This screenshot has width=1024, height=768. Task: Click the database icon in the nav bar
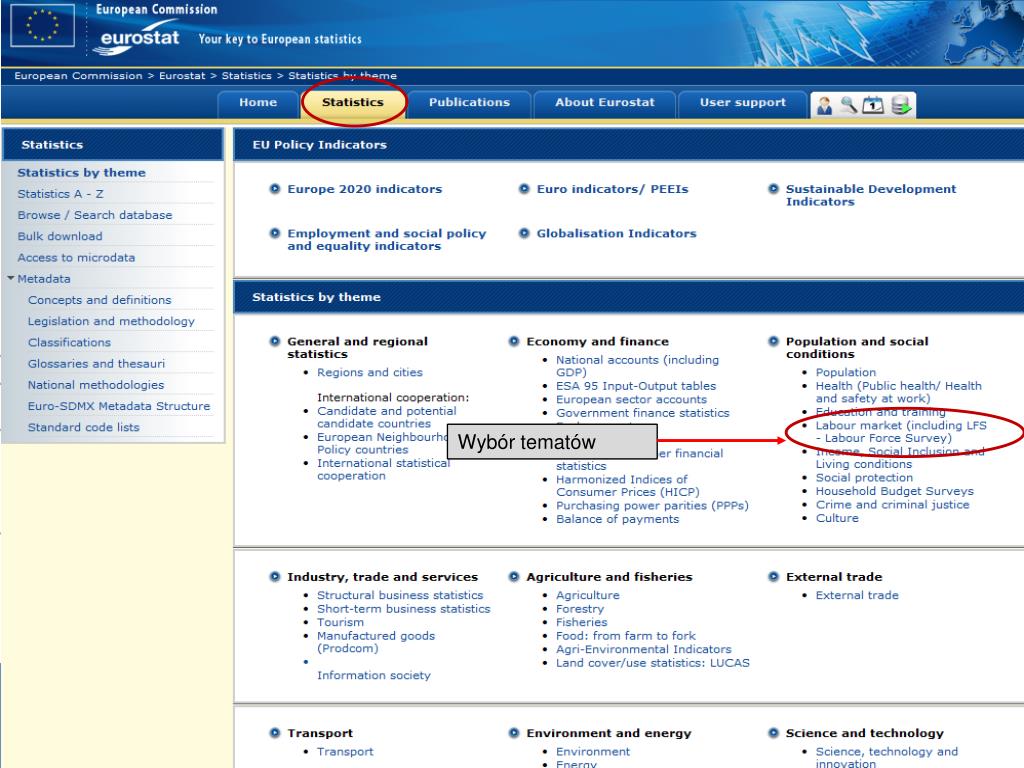tap(901, 104)
